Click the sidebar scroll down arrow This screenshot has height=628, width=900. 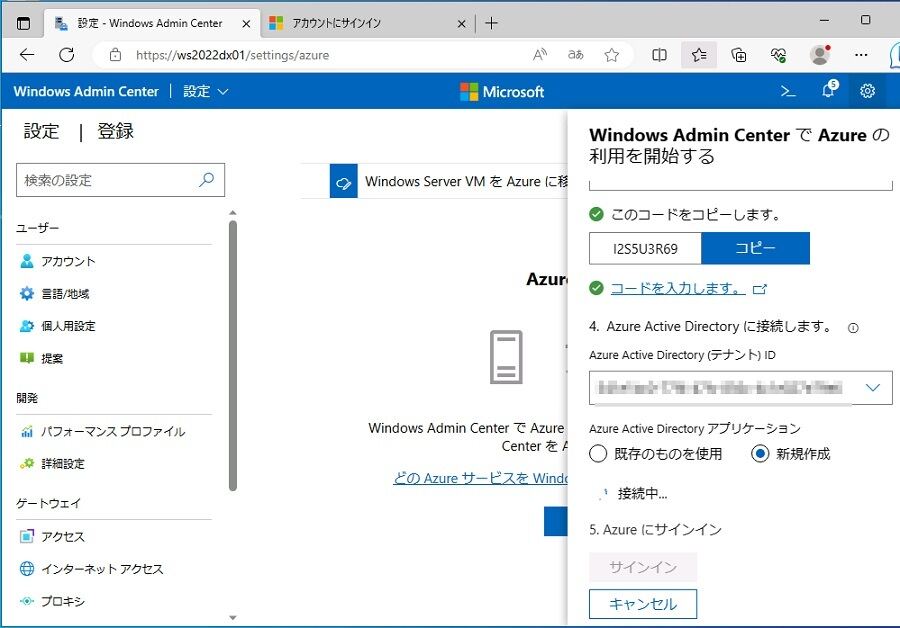coord(232,618)
